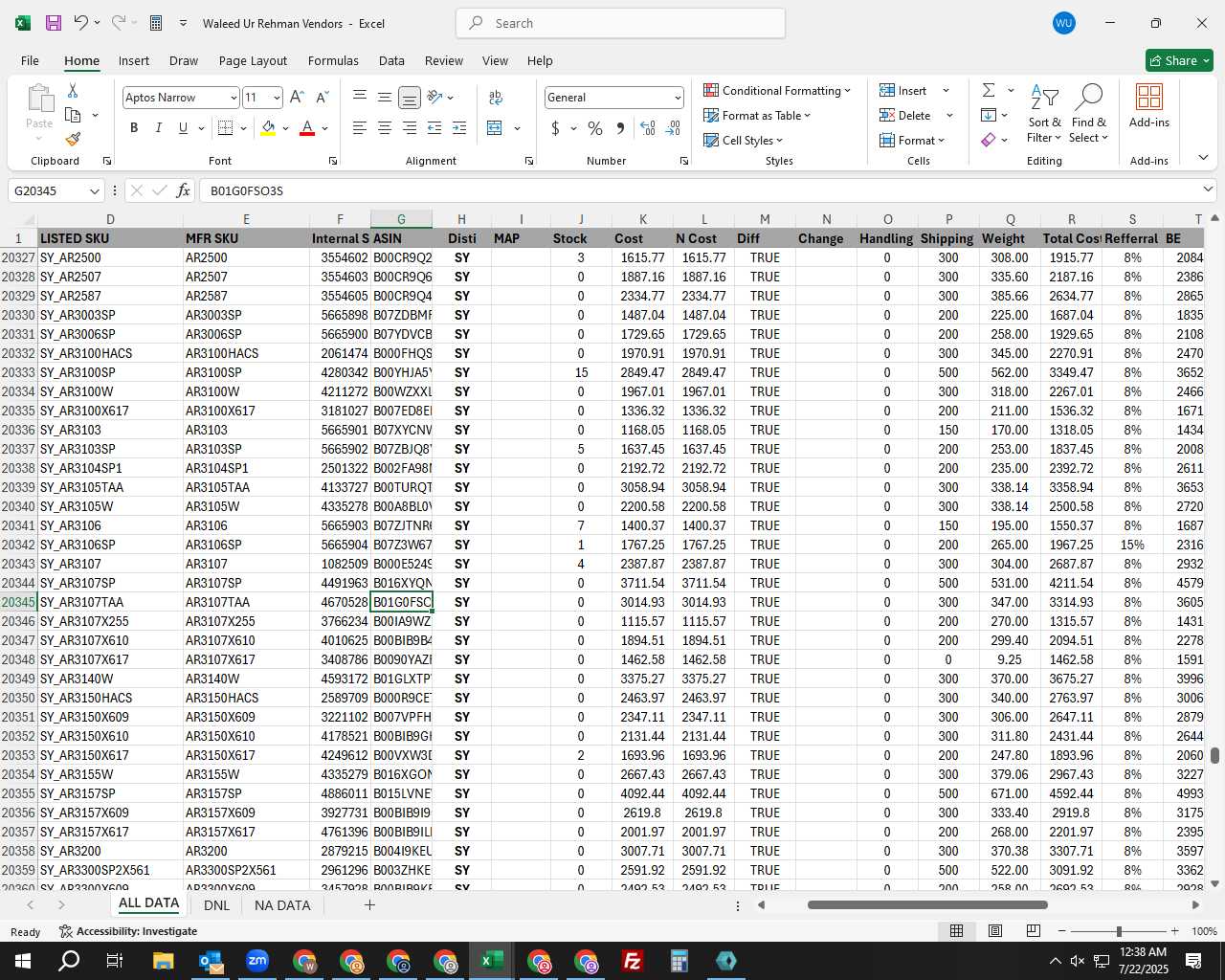This screenshot has width=1225, height=980.
Task: Open the General number format dropdown
Action: 678,98
